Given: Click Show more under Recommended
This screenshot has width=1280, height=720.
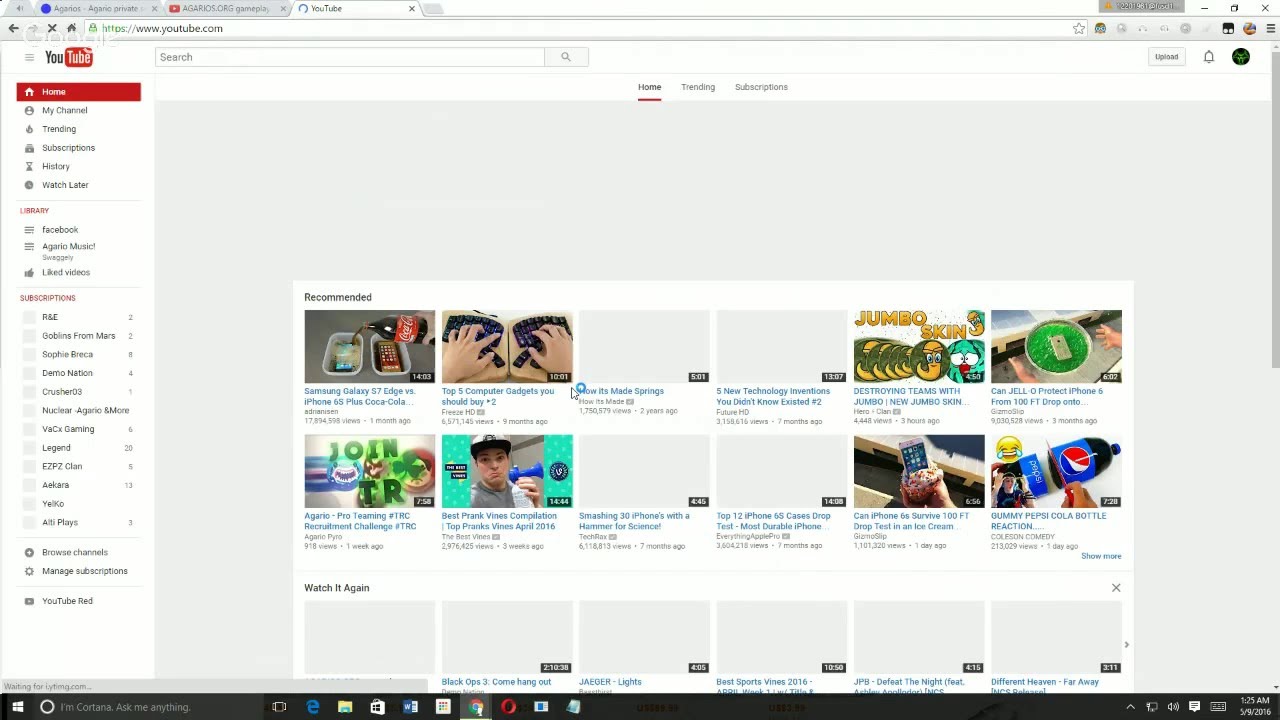Looking at the screenshot, I should [x=1101, y=556].
